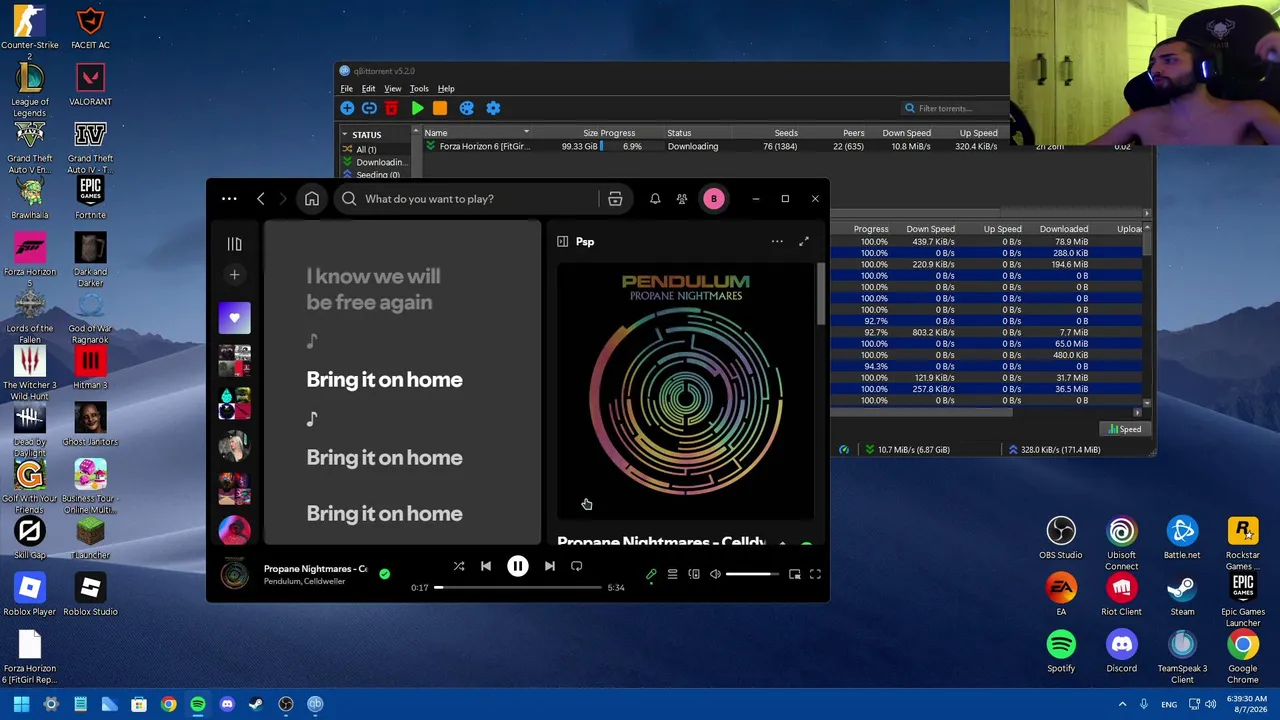Open Friend Activity in Spotify

pyautogui.click(x=682, y=199)
